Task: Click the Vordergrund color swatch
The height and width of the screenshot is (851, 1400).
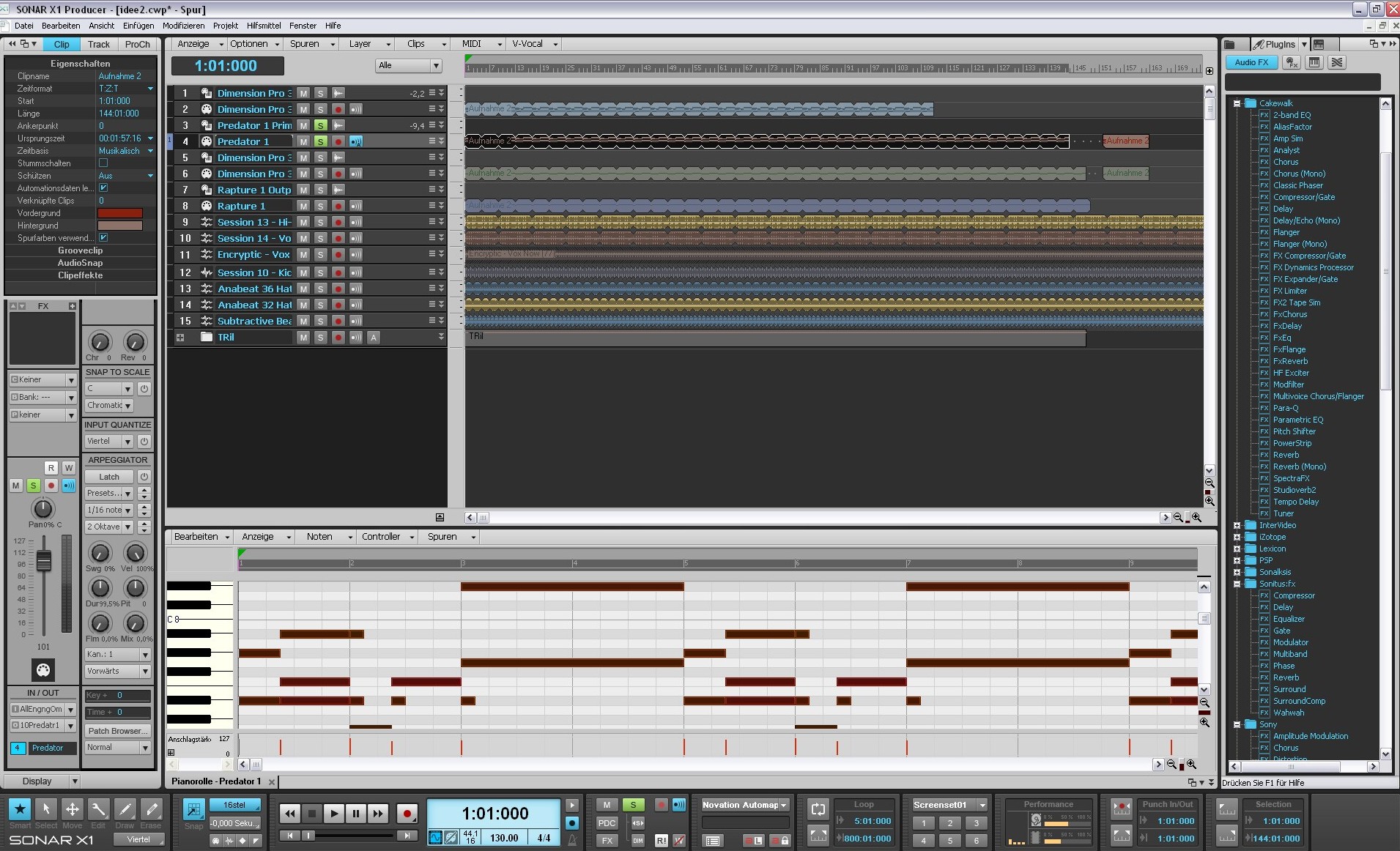Action: [x=120, y=213]
